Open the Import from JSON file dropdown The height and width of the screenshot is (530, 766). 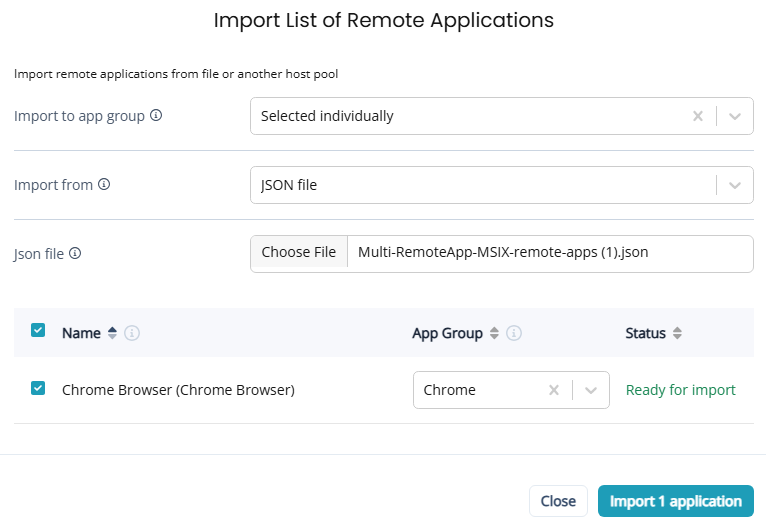point(735,185)
